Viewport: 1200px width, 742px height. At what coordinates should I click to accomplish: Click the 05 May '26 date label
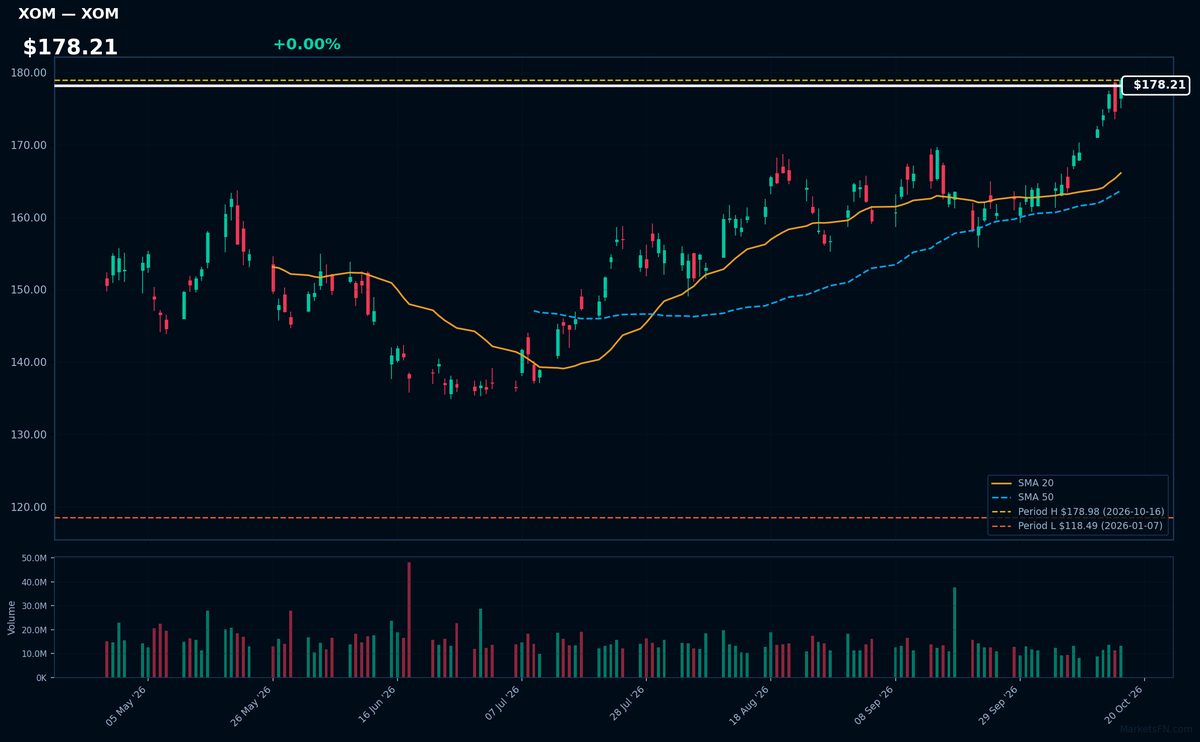click(x=127, y=706)
